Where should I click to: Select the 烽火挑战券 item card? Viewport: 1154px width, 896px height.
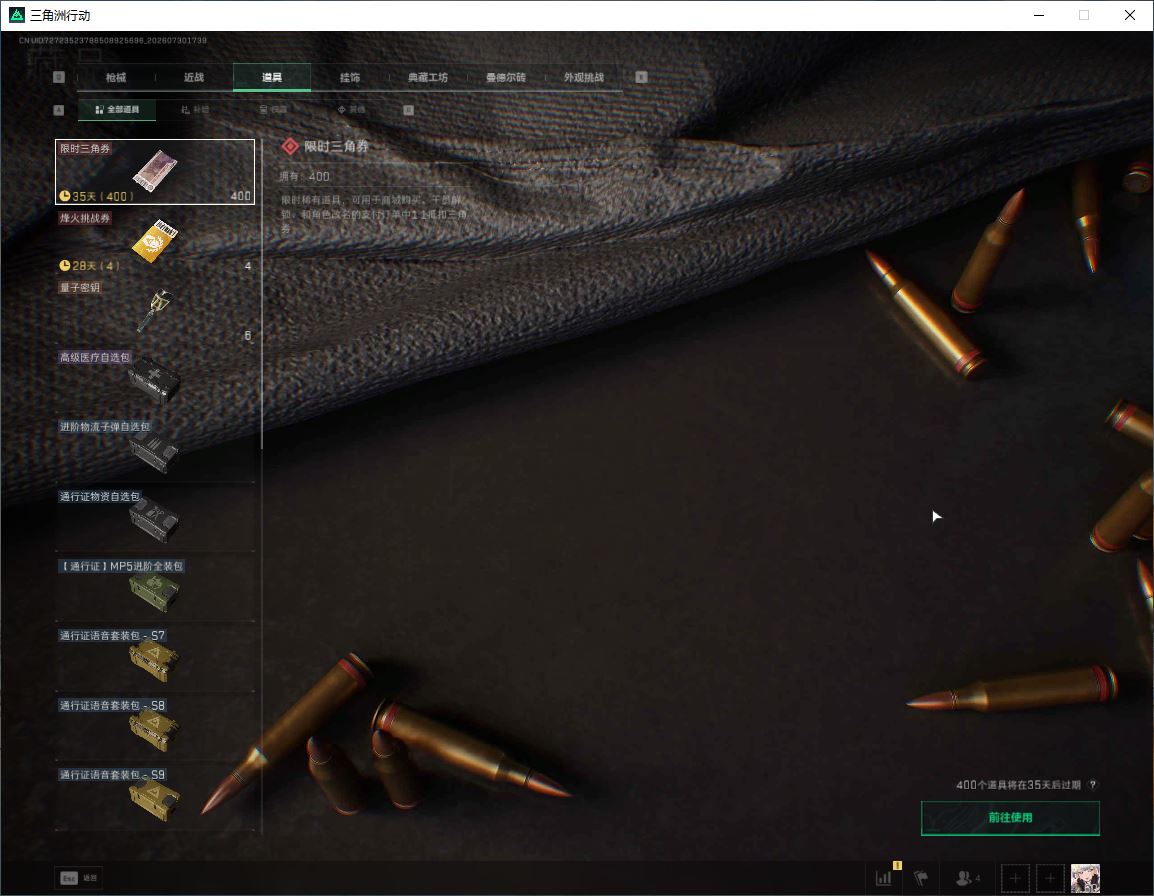coord(155,241)
